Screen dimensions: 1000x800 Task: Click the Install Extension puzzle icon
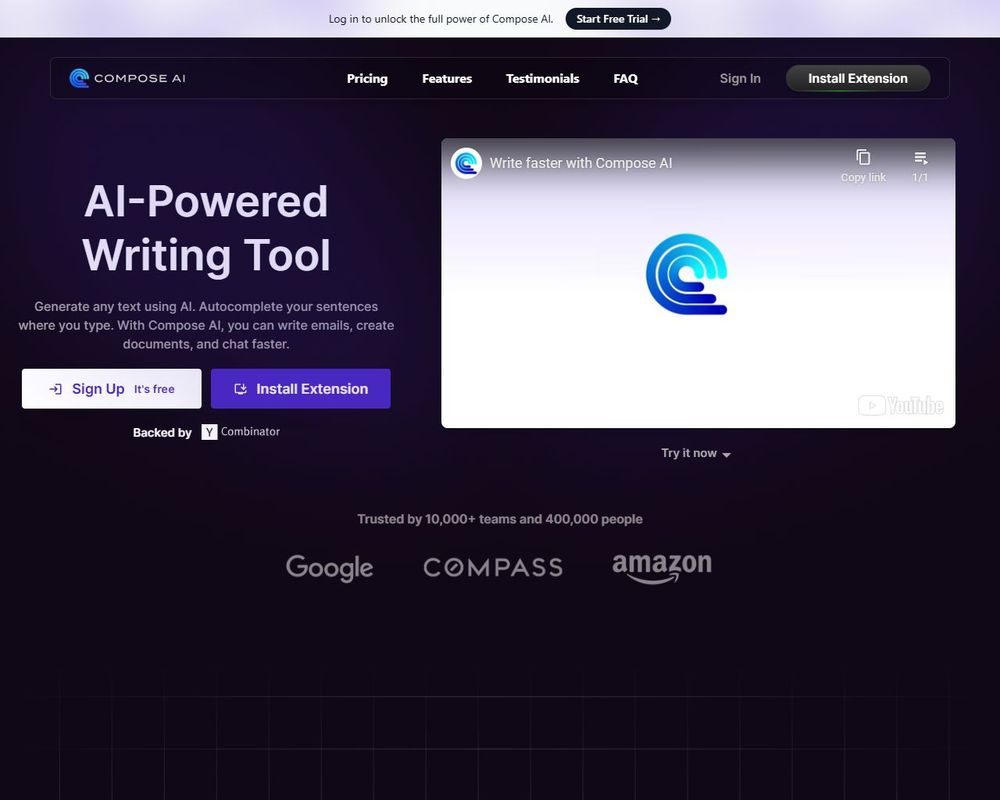point(241,389)
